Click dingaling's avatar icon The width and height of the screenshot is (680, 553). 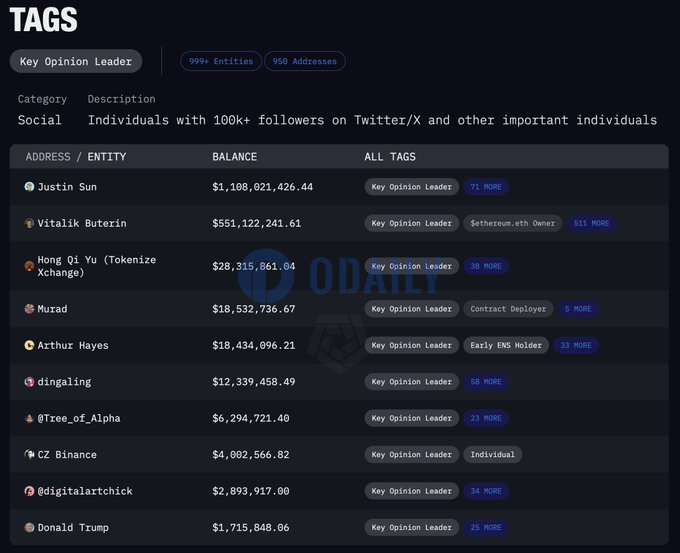click(29, 382)
